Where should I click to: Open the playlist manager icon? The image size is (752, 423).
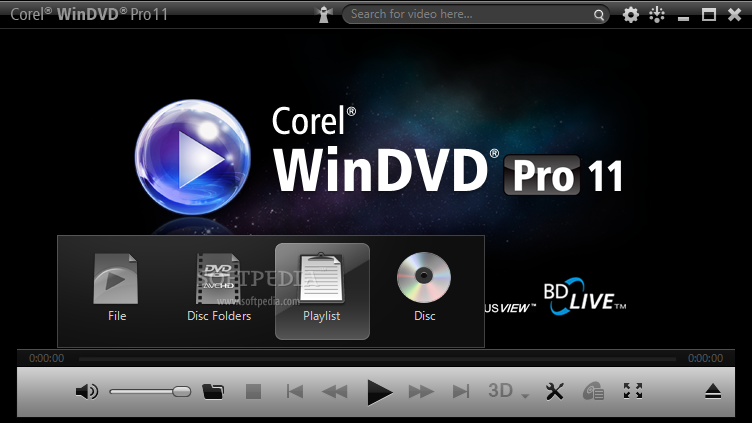[593, 391]
